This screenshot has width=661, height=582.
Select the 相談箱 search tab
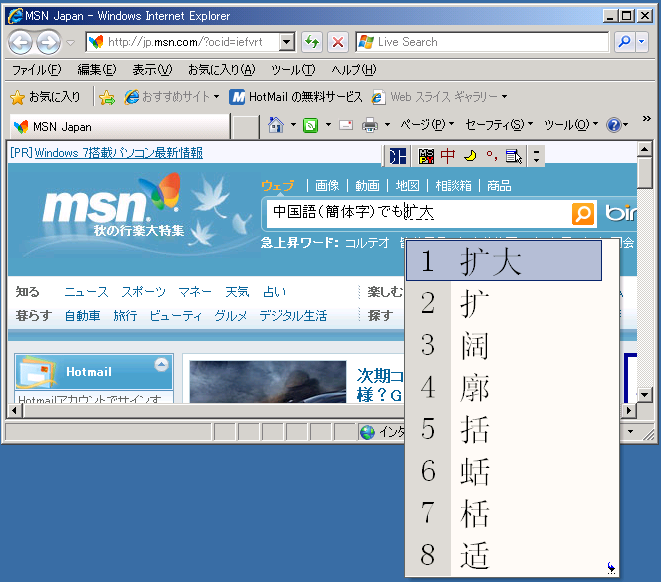[453, 185]
